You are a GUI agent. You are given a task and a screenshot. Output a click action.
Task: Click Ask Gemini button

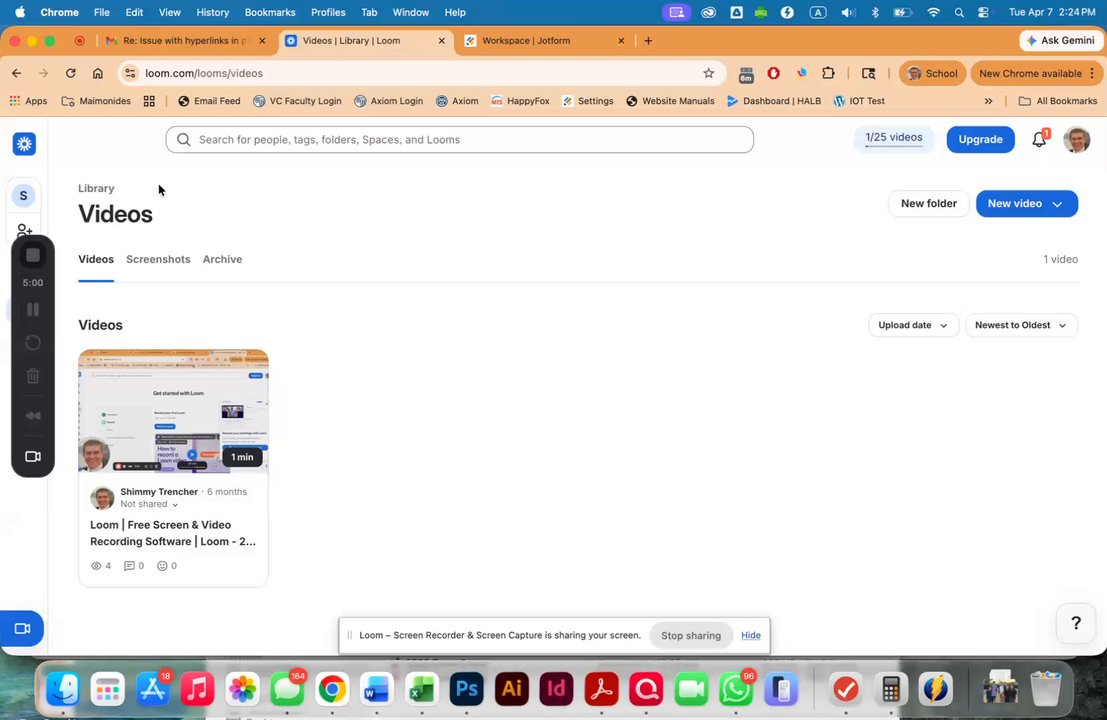(1061, 41)
